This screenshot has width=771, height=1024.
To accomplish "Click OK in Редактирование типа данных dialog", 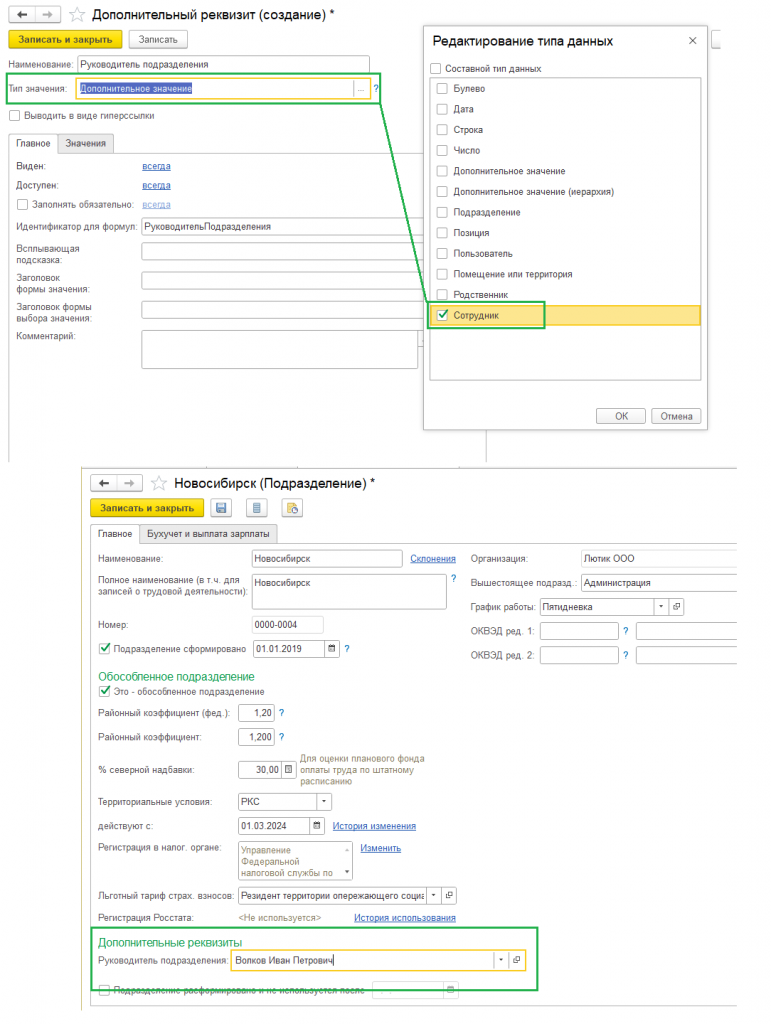I will tap(621, 416).
